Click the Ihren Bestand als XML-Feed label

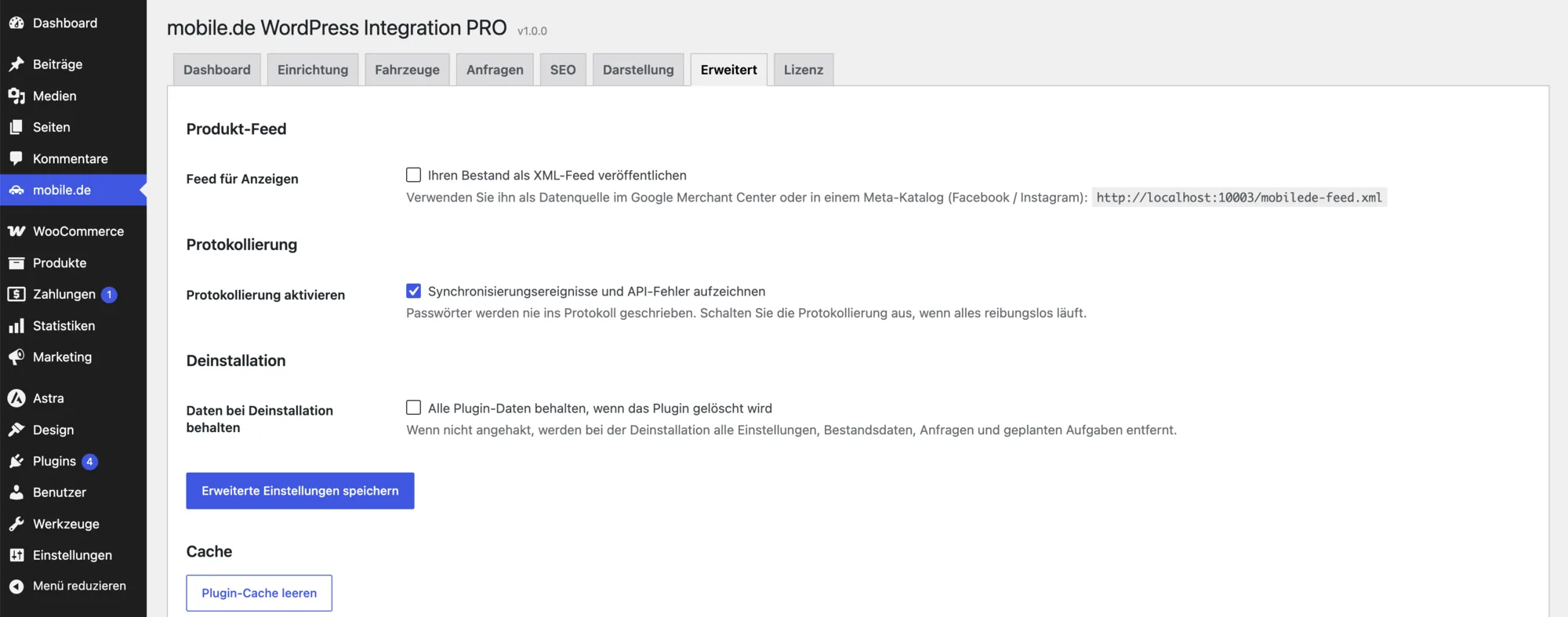pyautogui.click(x=557, y=176)
